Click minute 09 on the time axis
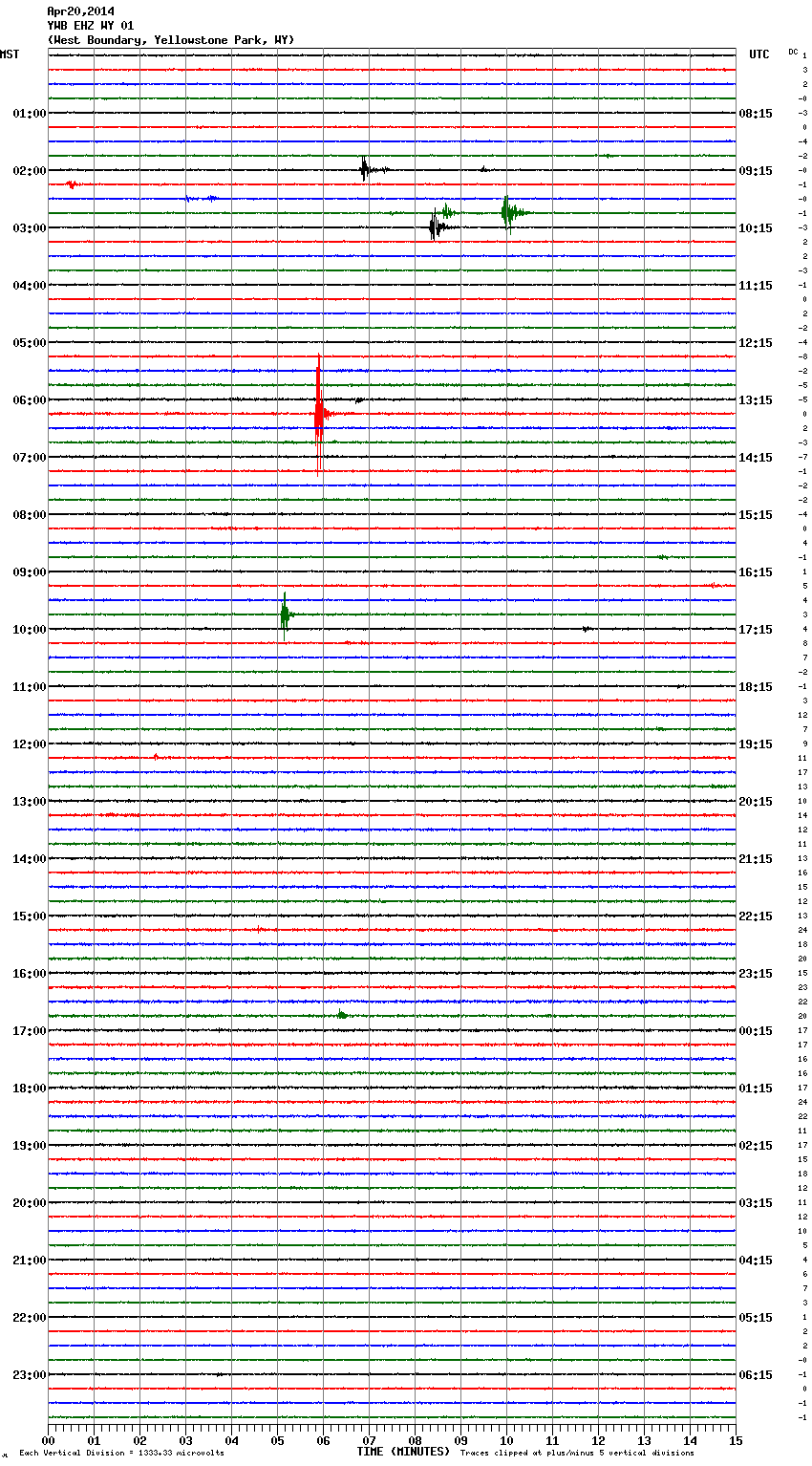This screenshot has height=1466, width=812. coord(460,1440)
